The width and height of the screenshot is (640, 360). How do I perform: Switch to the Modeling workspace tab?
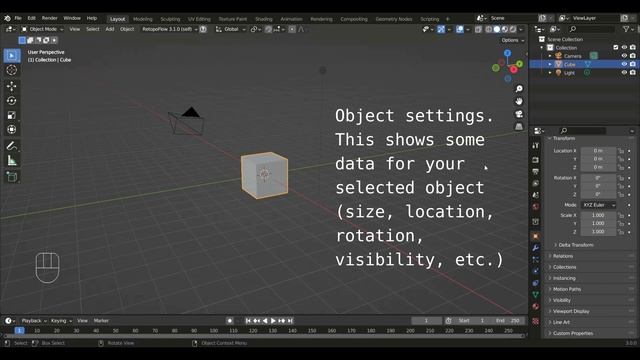coord(142,19)
